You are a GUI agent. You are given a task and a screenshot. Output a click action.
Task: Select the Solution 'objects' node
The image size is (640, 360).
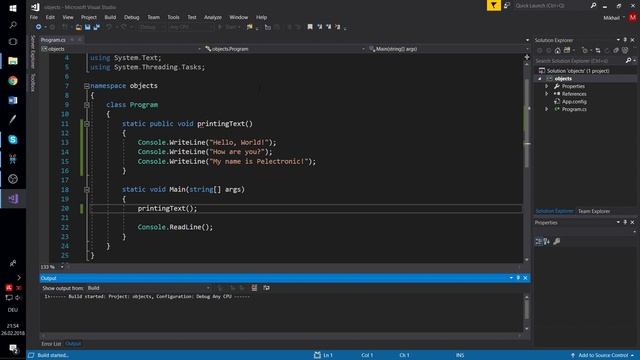click(x=578, y=71)
